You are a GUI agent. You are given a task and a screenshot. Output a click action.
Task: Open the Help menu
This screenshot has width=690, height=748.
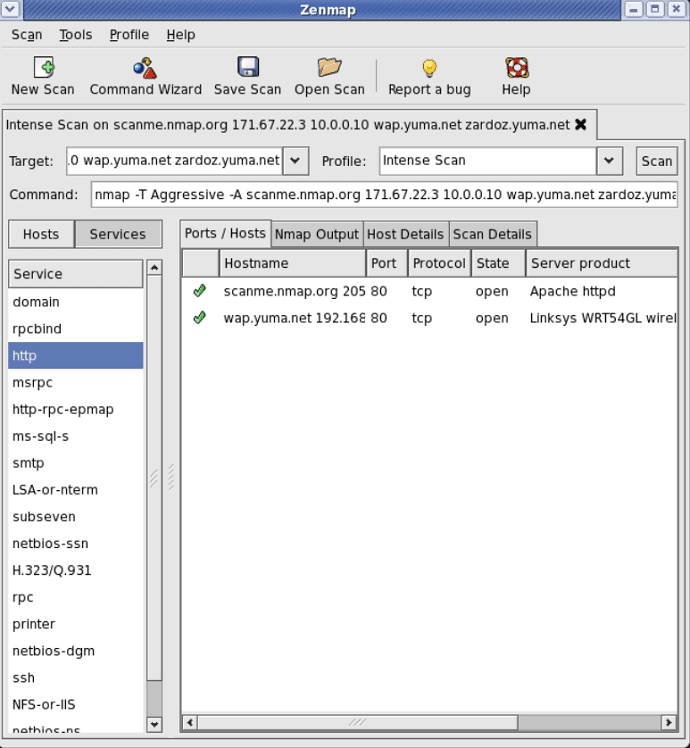tap(181, 35)
